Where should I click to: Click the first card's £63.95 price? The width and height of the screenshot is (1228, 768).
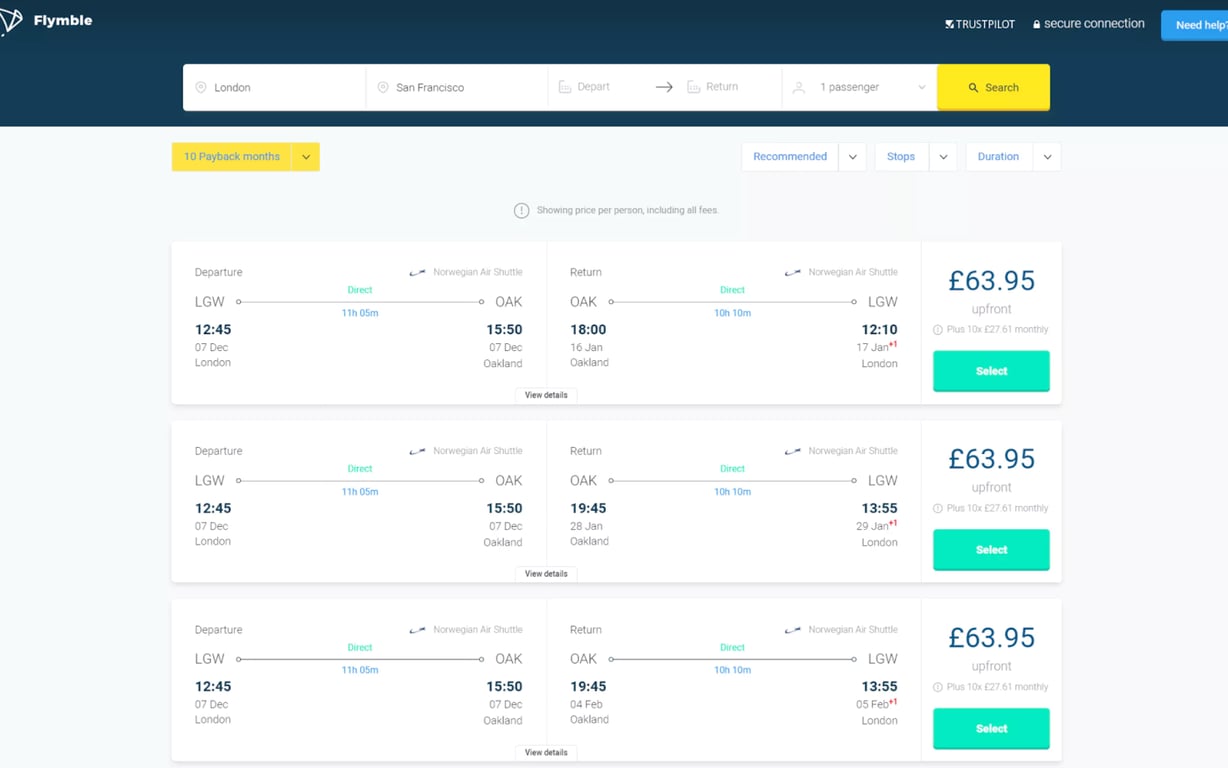991,281
